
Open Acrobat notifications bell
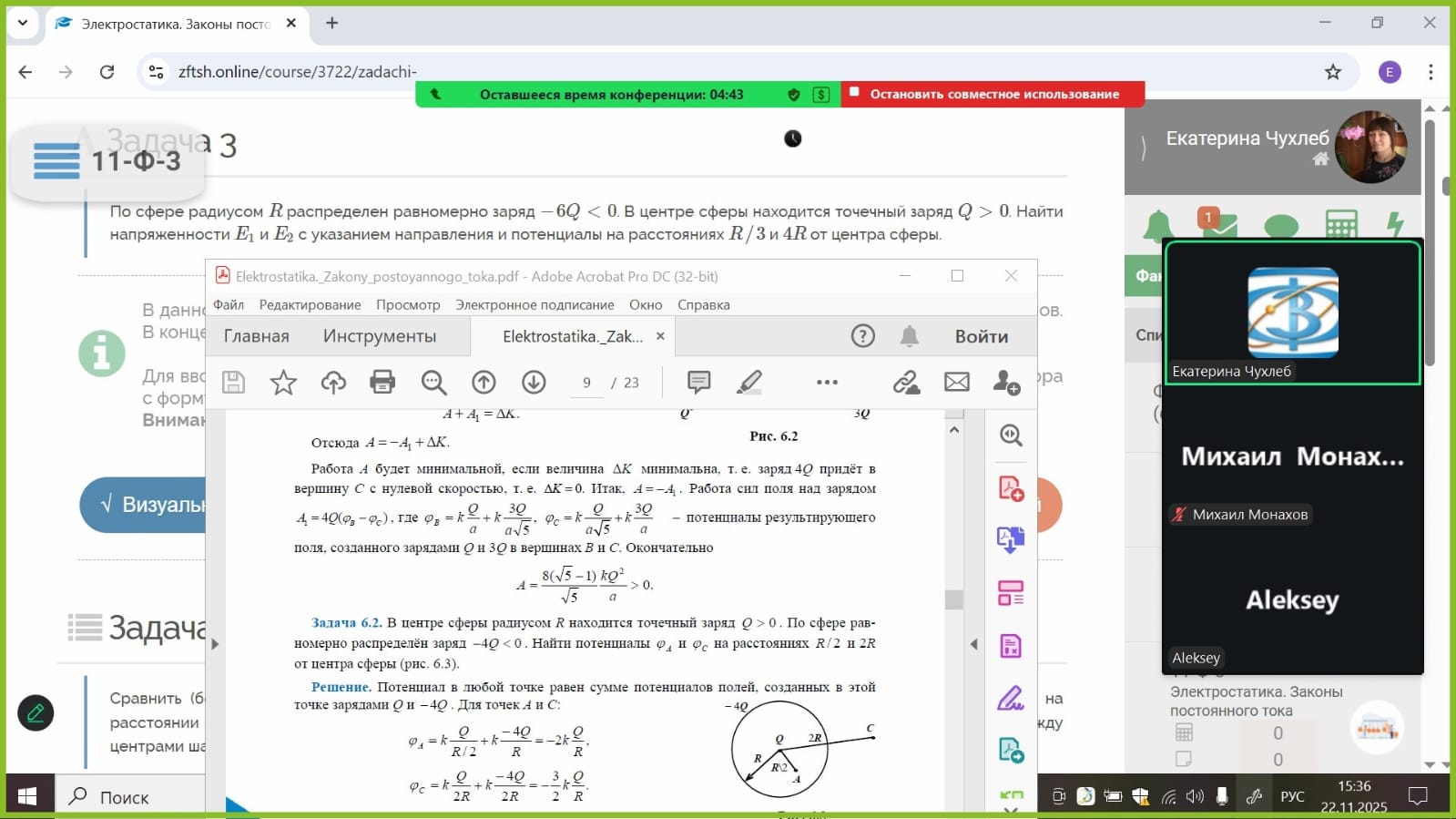[909, 336]
